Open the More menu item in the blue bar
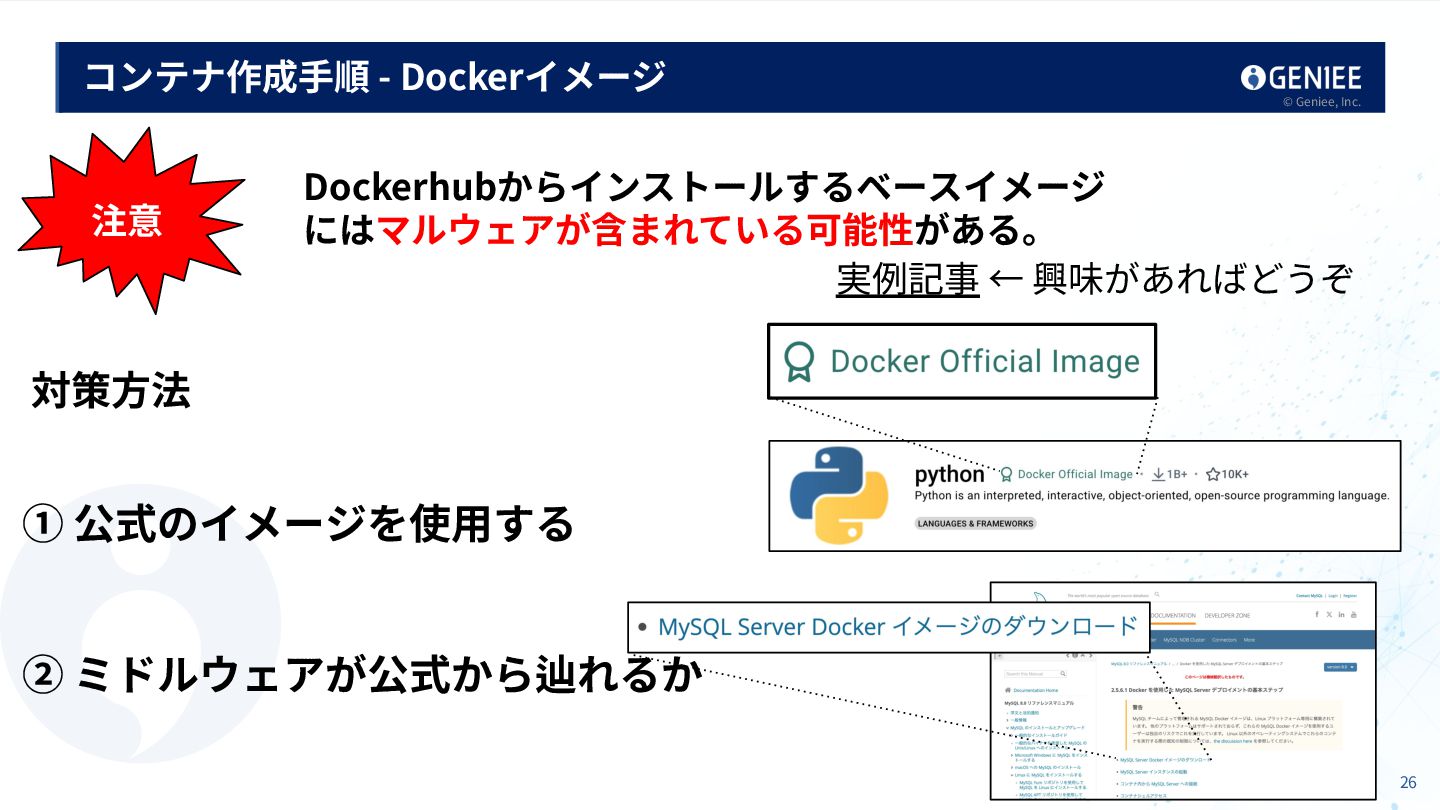The width and height of the screenshot is (1440, 810). (x=1249, y=640)
